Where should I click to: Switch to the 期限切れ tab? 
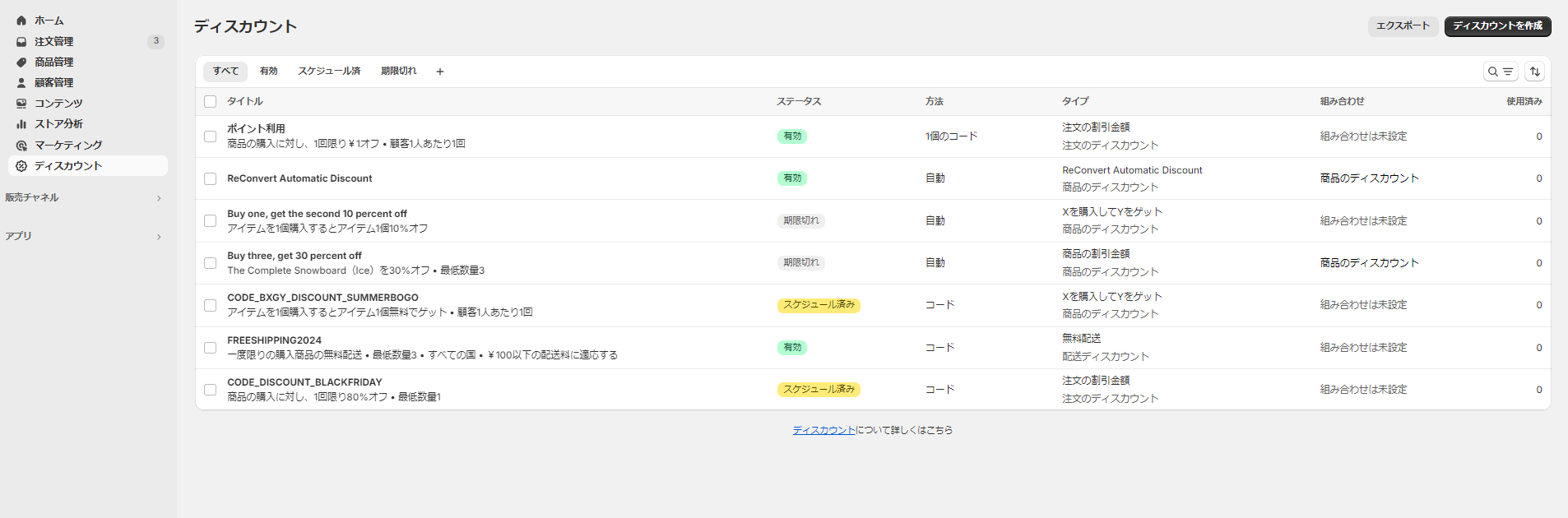398,72
